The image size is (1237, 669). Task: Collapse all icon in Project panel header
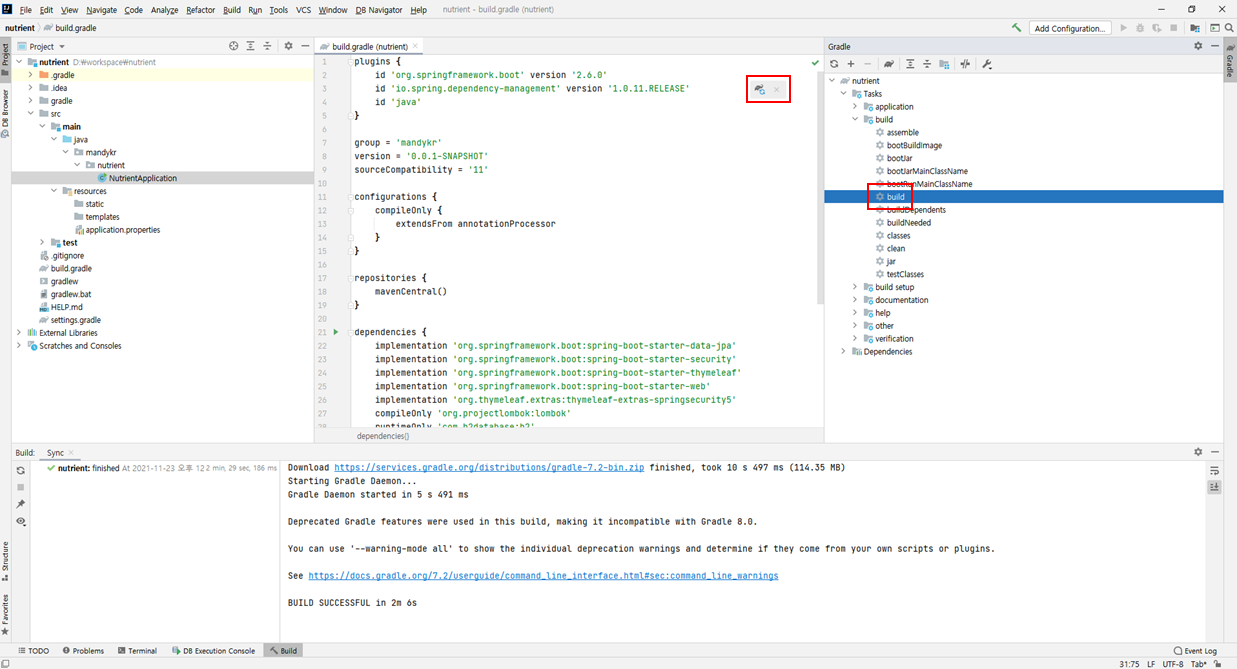(x=268, y=46)
